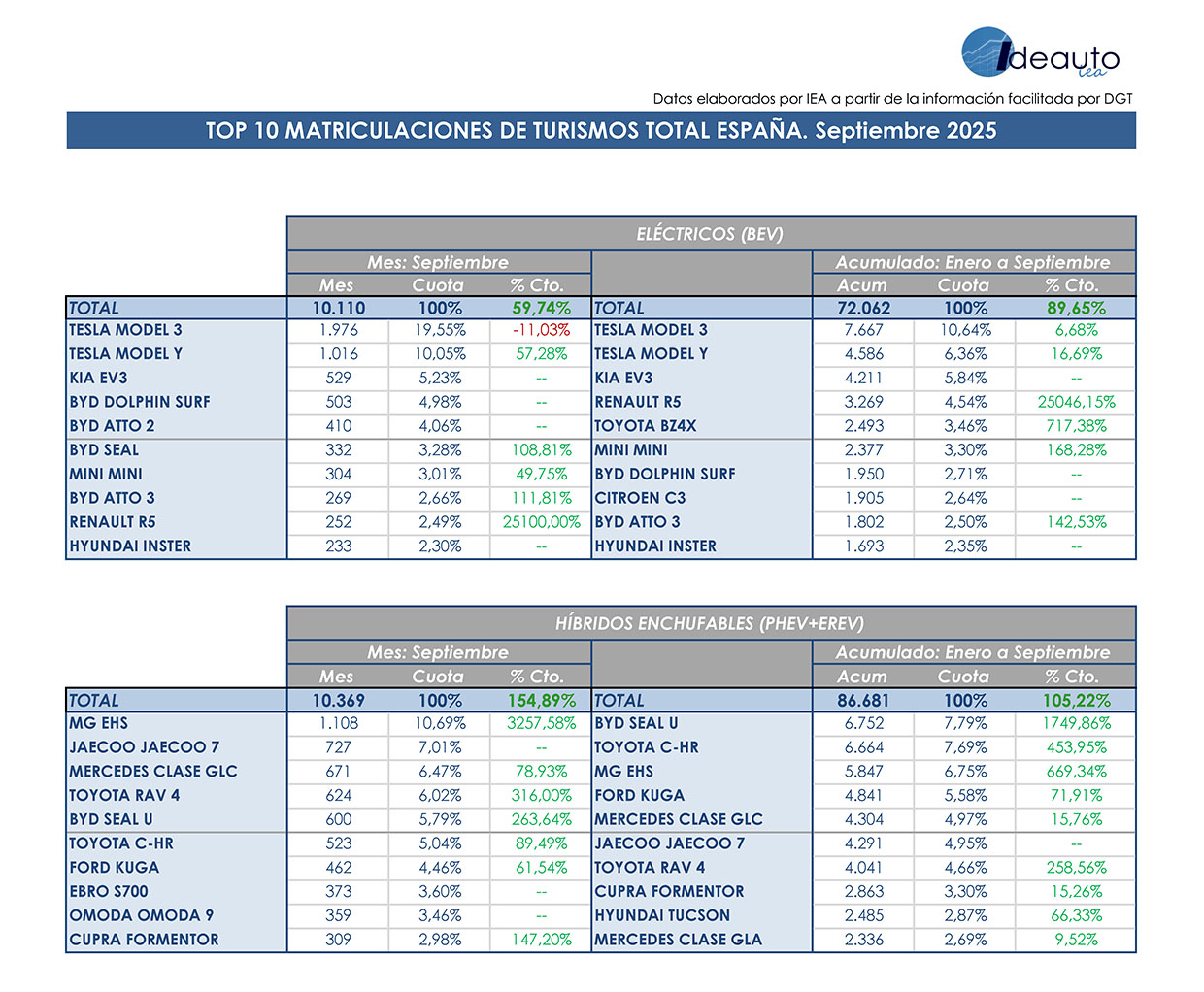Click BYD SEAL U accumulated growth 1749,86%
This screenshot has width=1204, height=992.
tap(1076, 723)
